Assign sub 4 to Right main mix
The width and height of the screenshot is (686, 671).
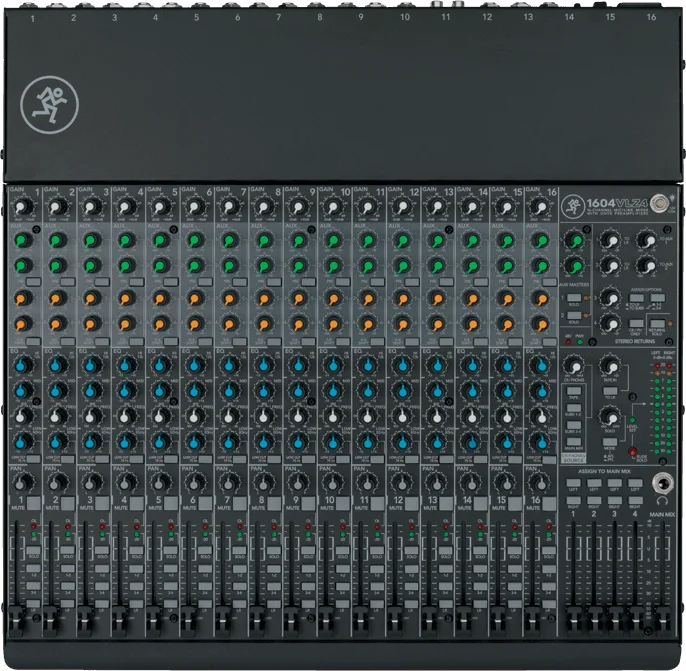click(635, 500)
